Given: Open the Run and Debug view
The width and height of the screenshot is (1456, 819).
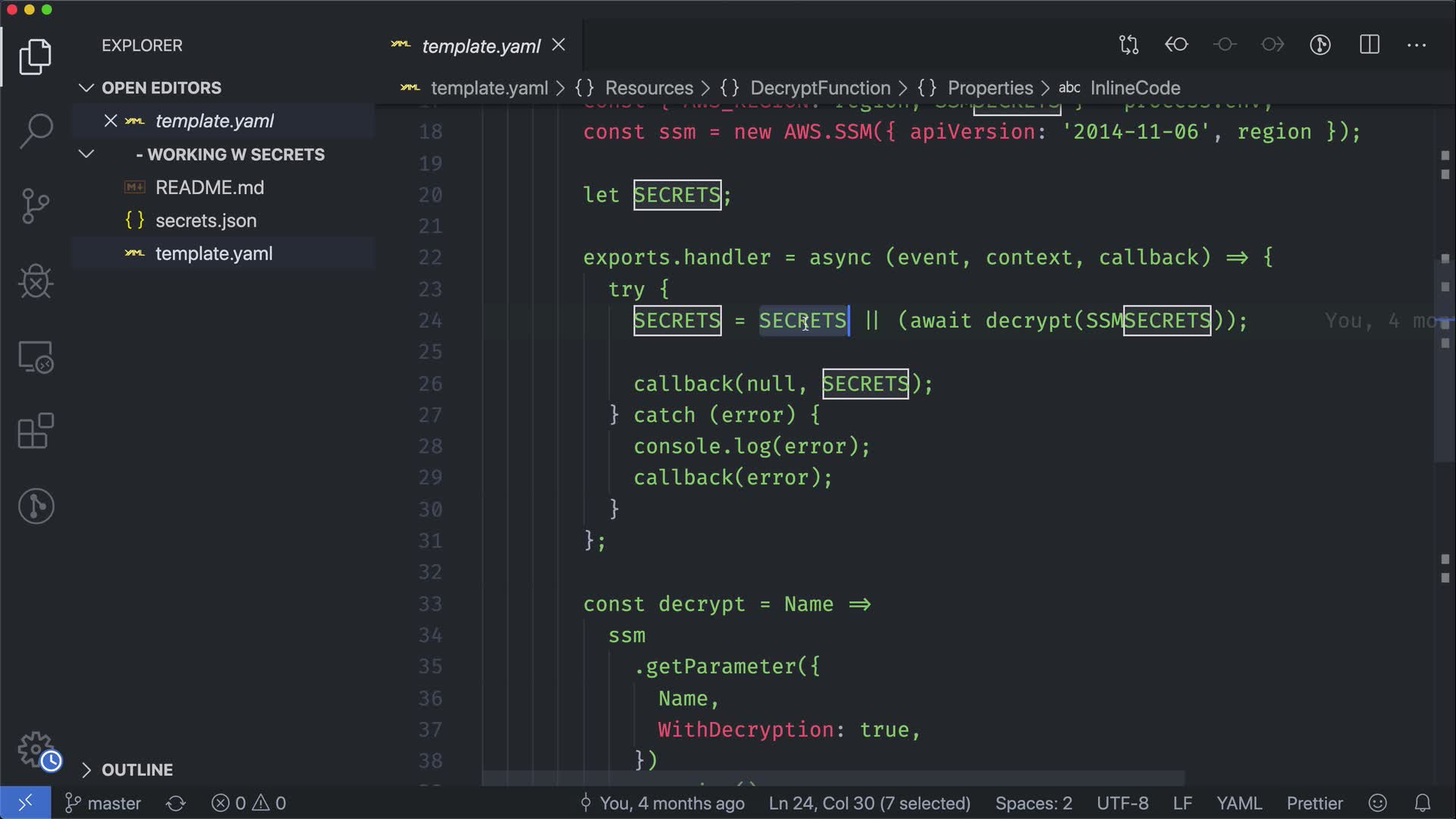Looking at the screenshot, I should [36, 281].
